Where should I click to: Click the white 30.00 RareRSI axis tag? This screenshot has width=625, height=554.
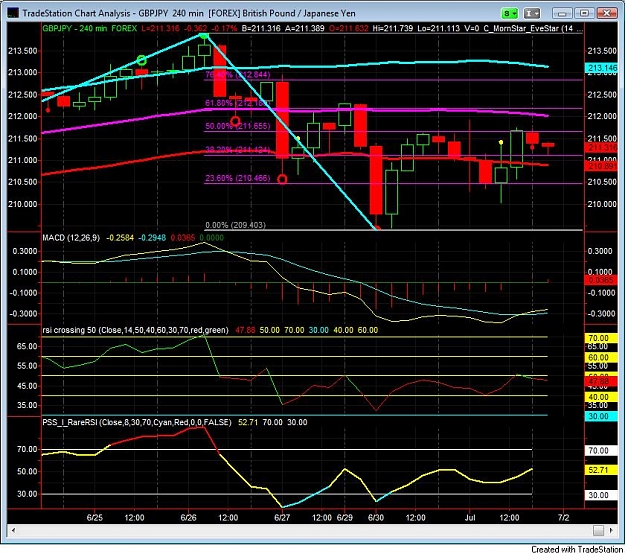point(599,495)
